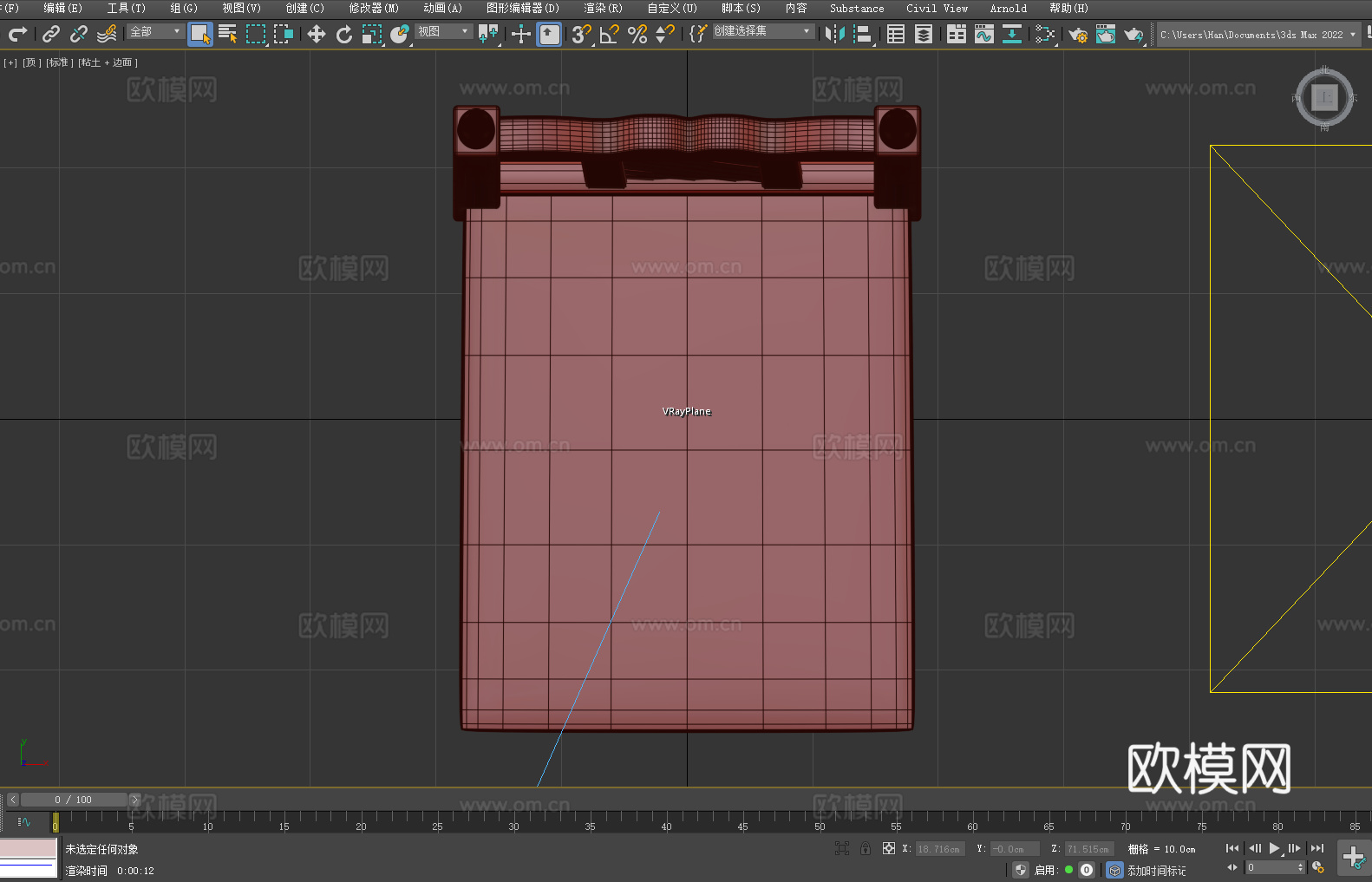The width and height of the screenshot is (1372, 882).
Task: Click the Z coordinate field
Action: coord(1089,849)
